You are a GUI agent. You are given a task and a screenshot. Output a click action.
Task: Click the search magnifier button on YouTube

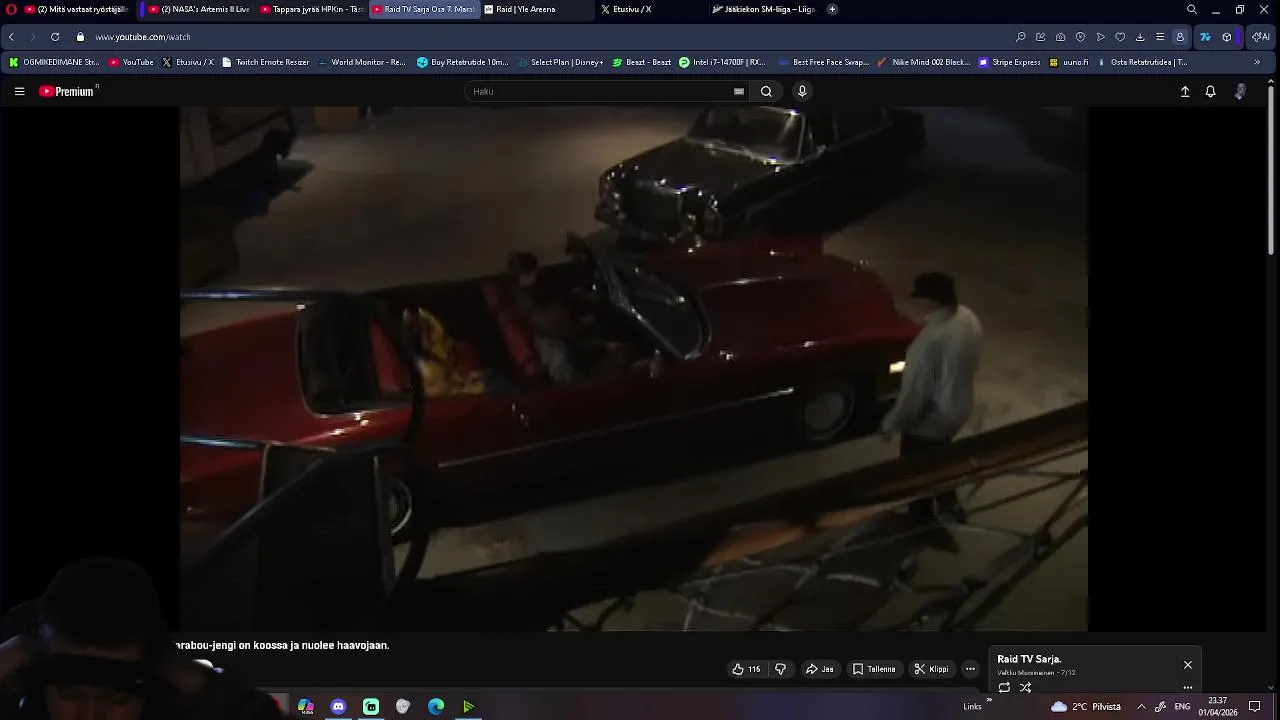click(766, 91)
